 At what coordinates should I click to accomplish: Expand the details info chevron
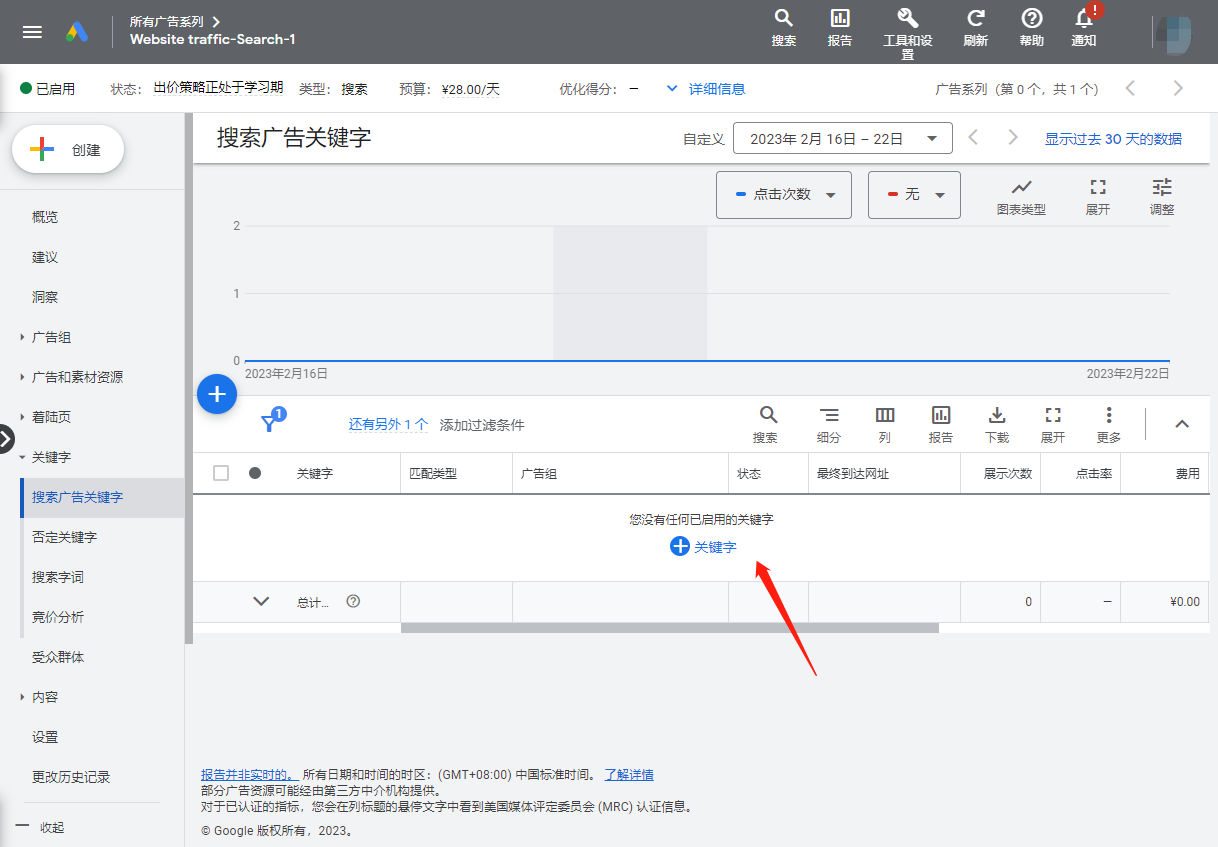coord(672,89)
